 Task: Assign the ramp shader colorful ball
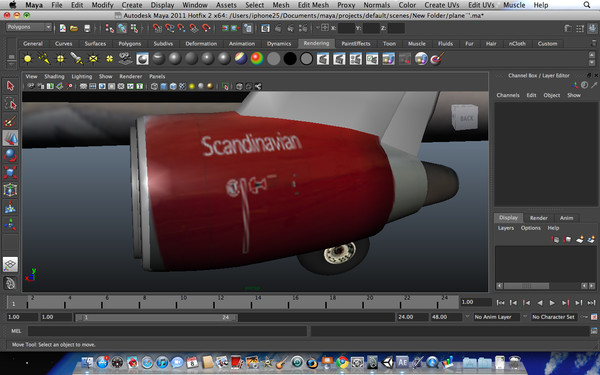click(257, 59)
